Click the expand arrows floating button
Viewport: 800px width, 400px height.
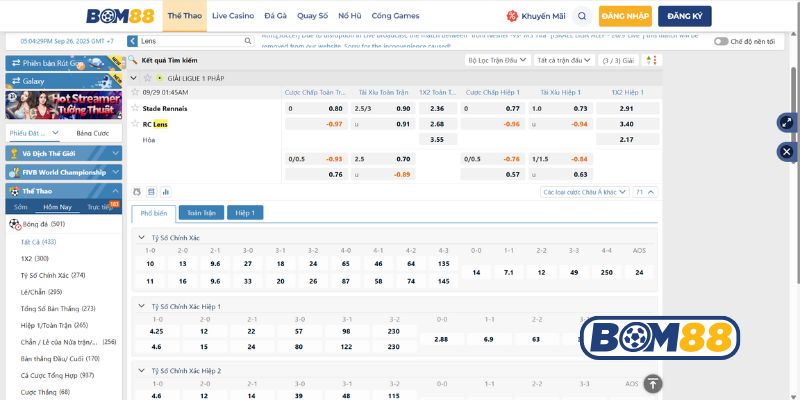786,122
